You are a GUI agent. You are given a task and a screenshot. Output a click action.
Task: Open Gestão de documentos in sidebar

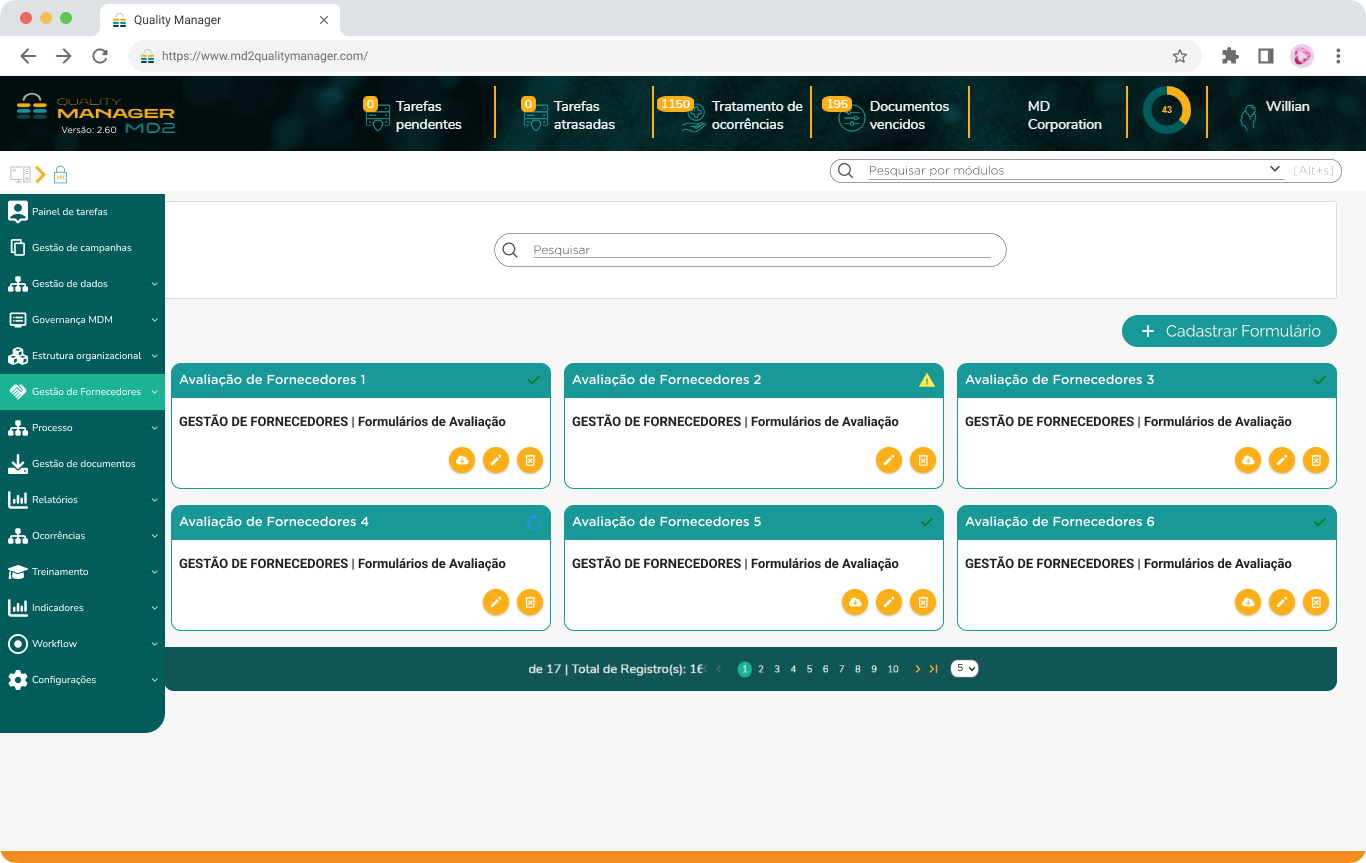tap(82, 464)
